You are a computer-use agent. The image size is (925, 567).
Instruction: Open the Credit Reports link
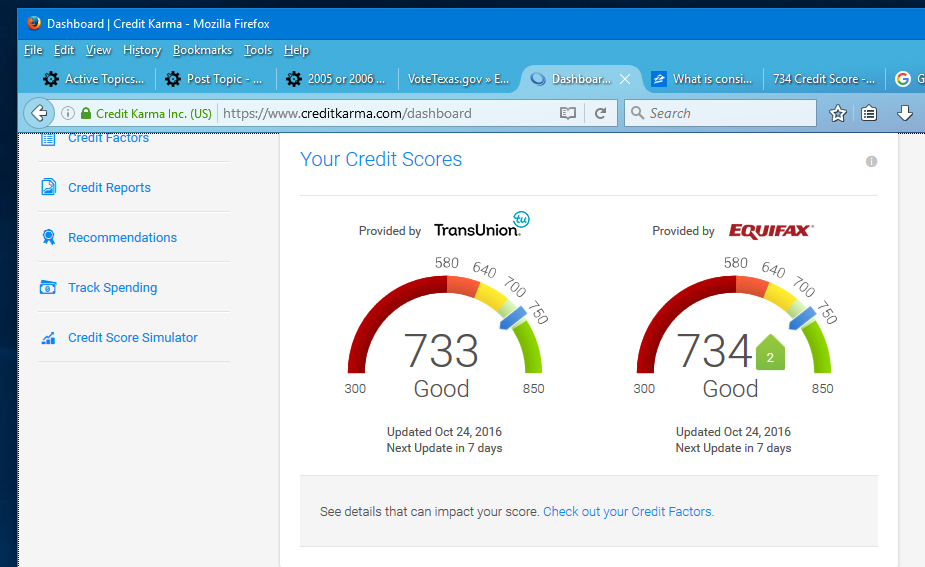click(x=109, y=188)
